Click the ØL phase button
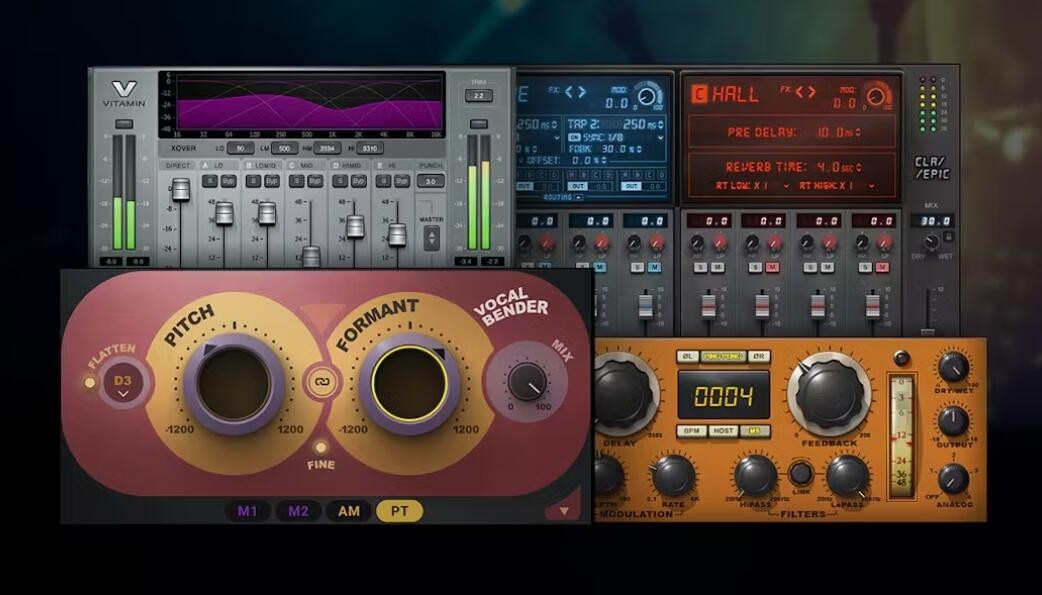Screen dimensions: 1042x595 click(688, 356)
